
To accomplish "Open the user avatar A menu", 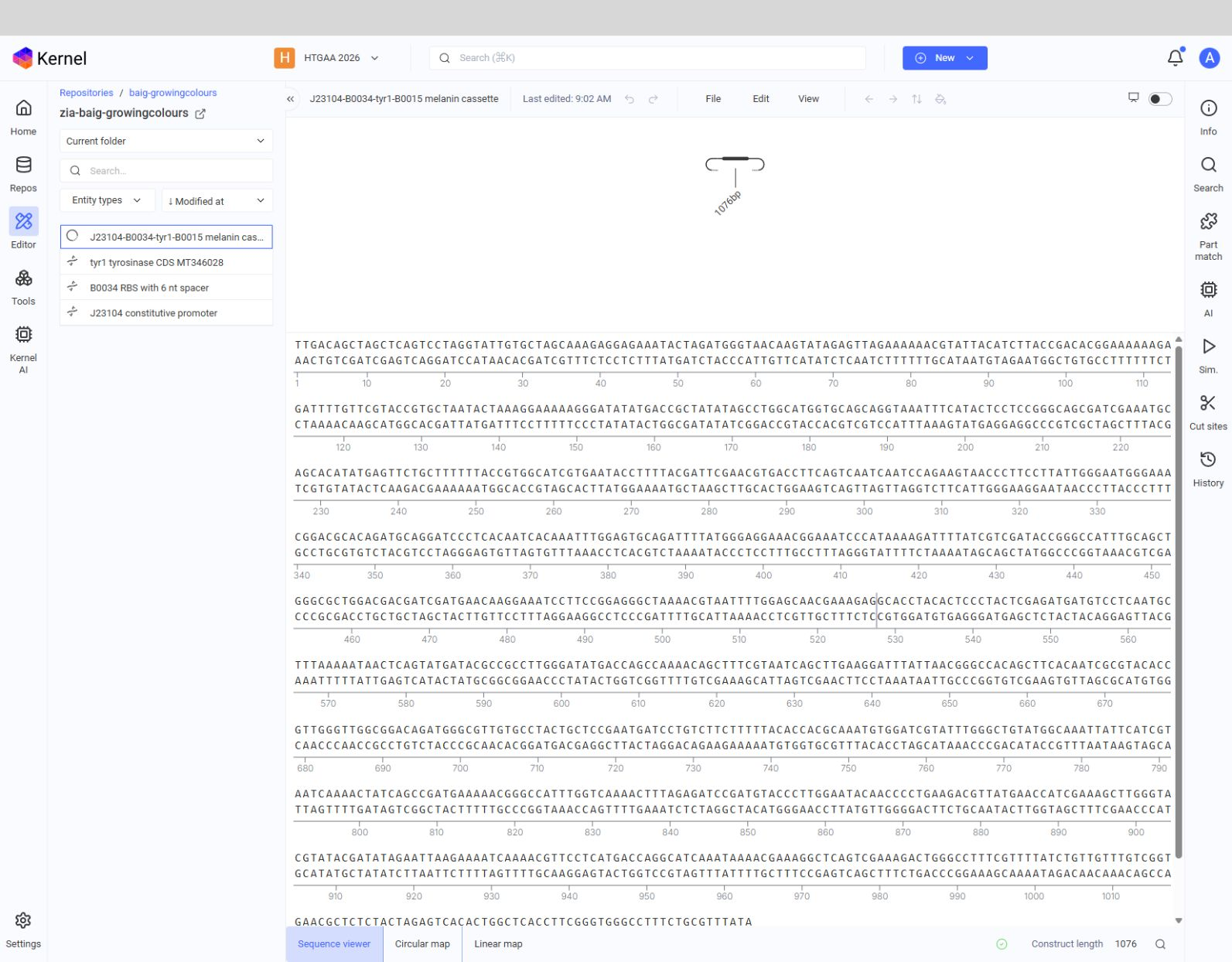I will [x=1210, y=58].
